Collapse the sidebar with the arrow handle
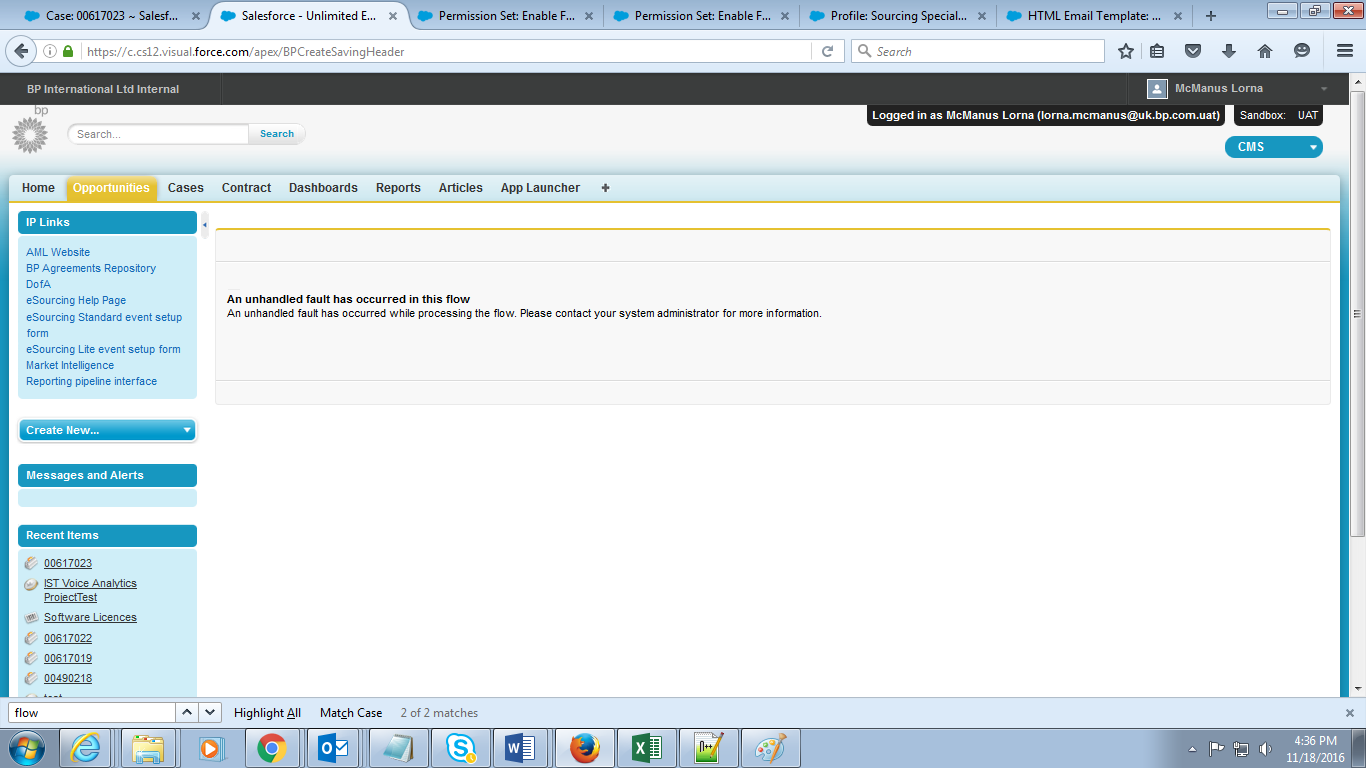This screenshot has height=768, width=1366. 205,225
